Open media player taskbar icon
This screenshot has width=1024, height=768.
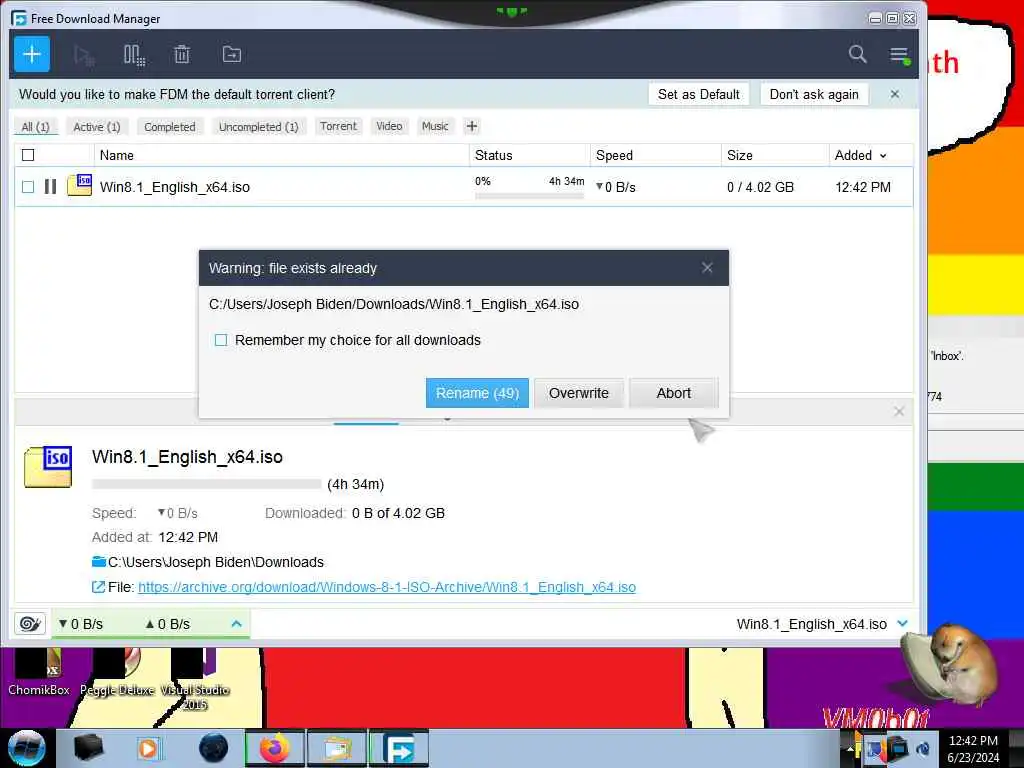[149, 748]
